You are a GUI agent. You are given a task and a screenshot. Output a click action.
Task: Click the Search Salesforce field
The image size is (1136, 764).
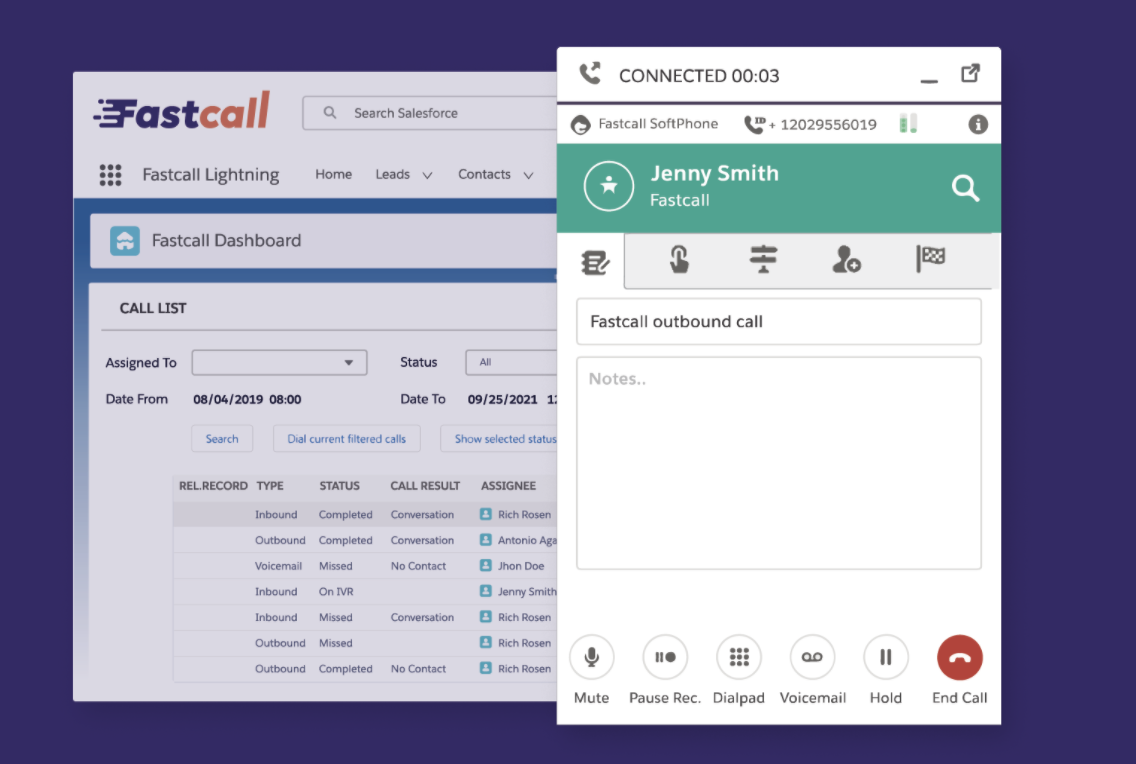point(430,113)
